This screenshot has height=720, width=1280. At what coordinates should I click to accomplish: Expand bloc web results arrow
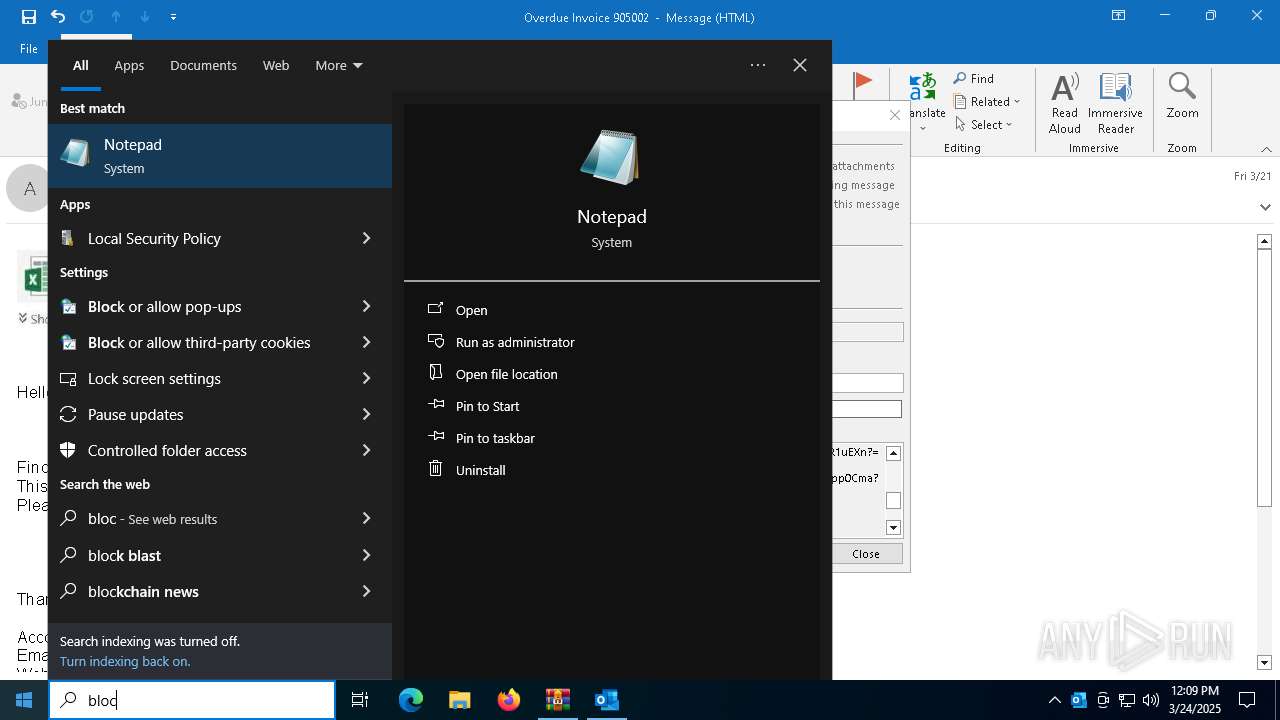pyautogui.click(x=366, y=518)
